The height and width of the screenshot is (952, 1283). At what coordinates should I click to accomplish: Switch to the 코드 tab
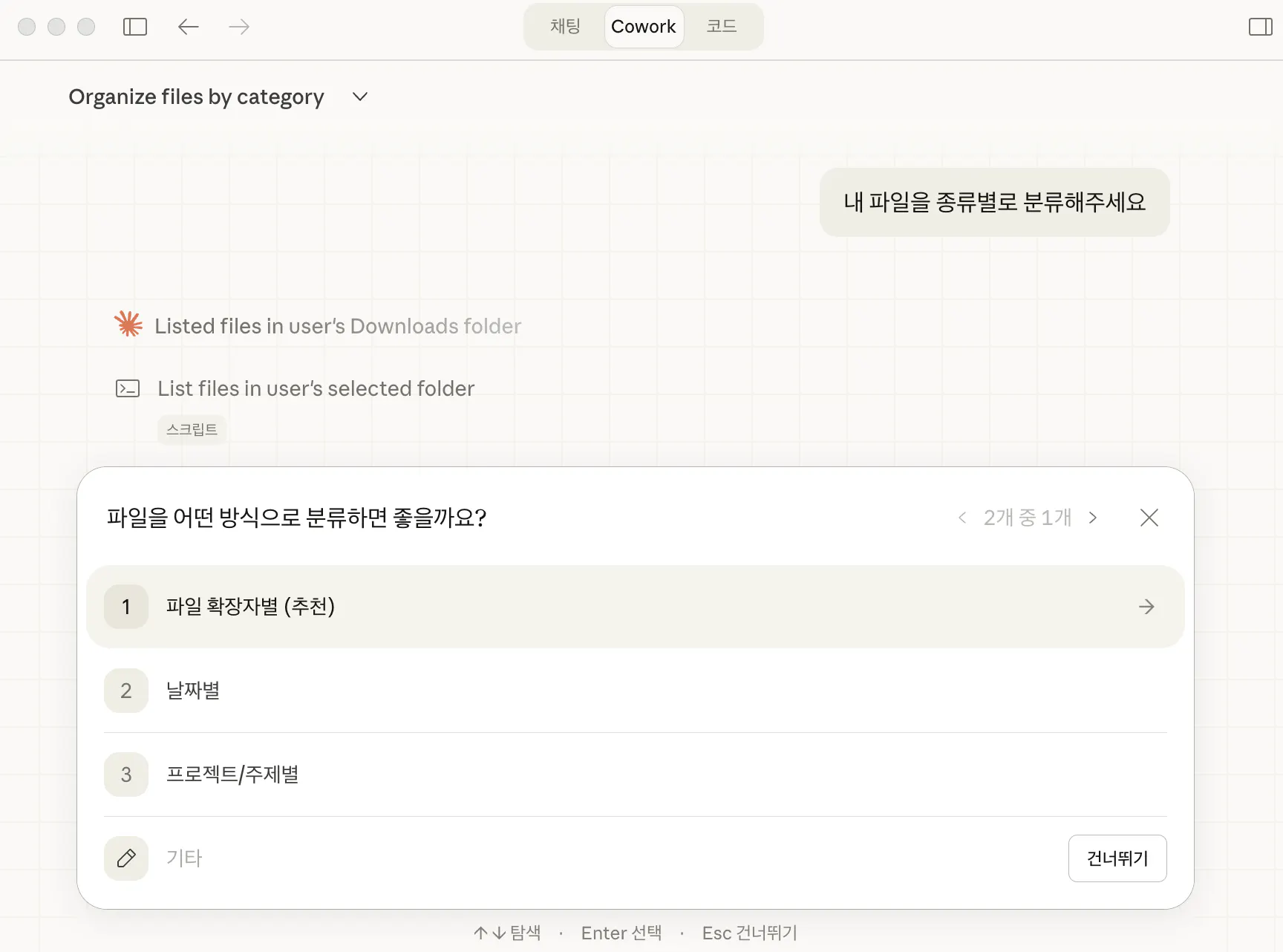(721, 27)
